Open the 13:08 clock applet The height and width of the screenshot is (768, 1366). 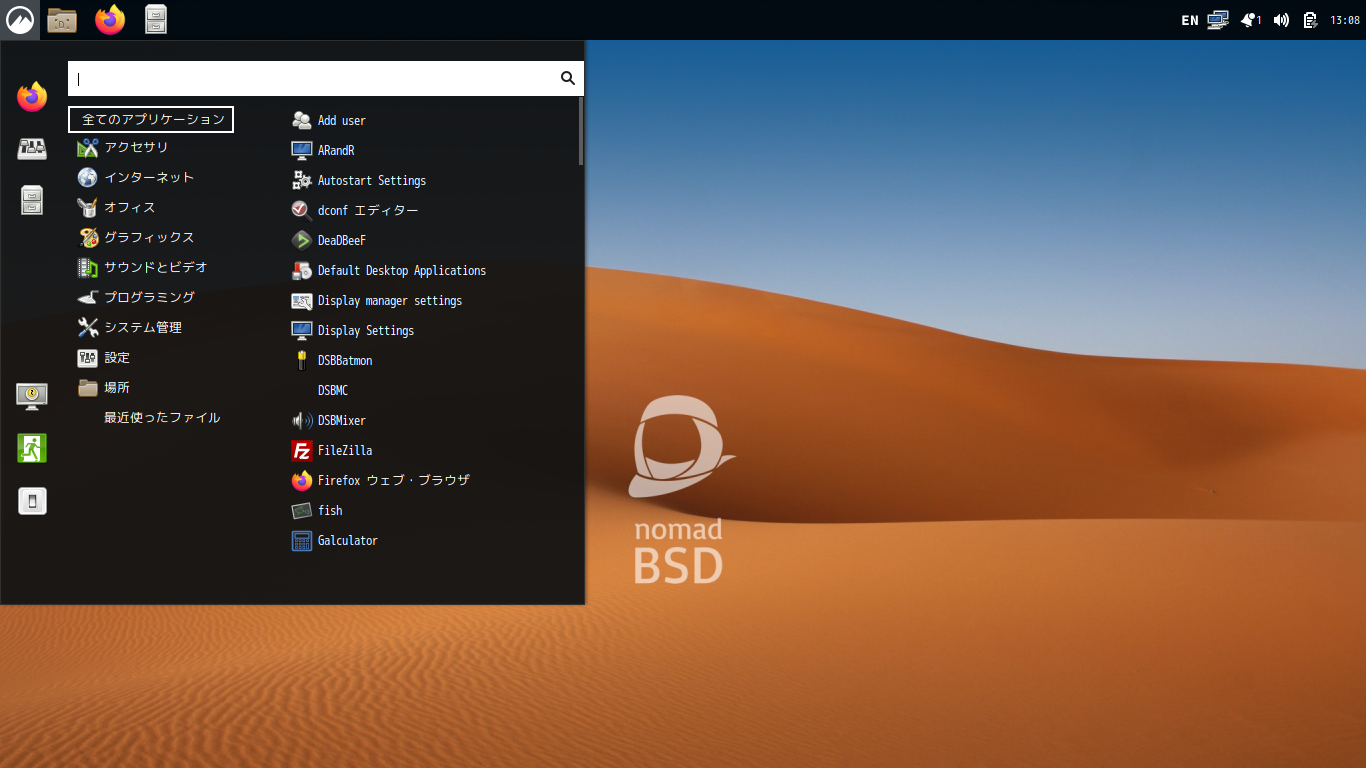click(1344, 20)
